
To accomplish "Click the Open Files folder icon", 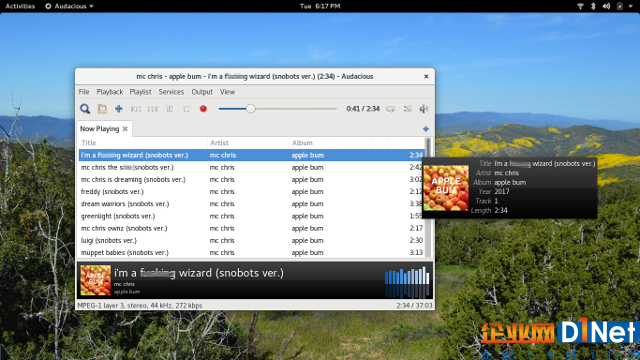I will click(102, 109).
